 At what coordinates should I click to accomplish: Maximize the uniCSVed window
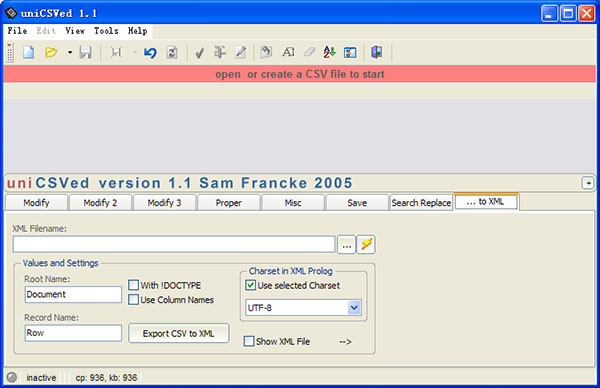tap(568, 13)
